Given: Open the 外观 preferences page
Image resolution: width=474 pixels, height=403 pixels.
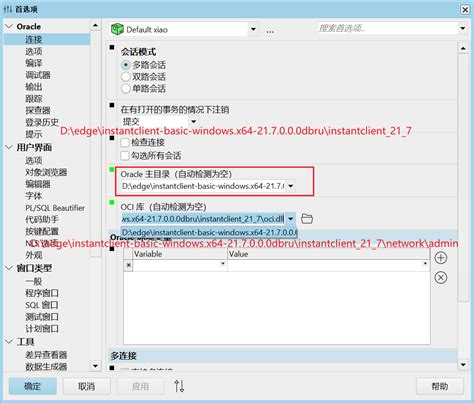Looking at the screenshot, I should pos(34,255).
